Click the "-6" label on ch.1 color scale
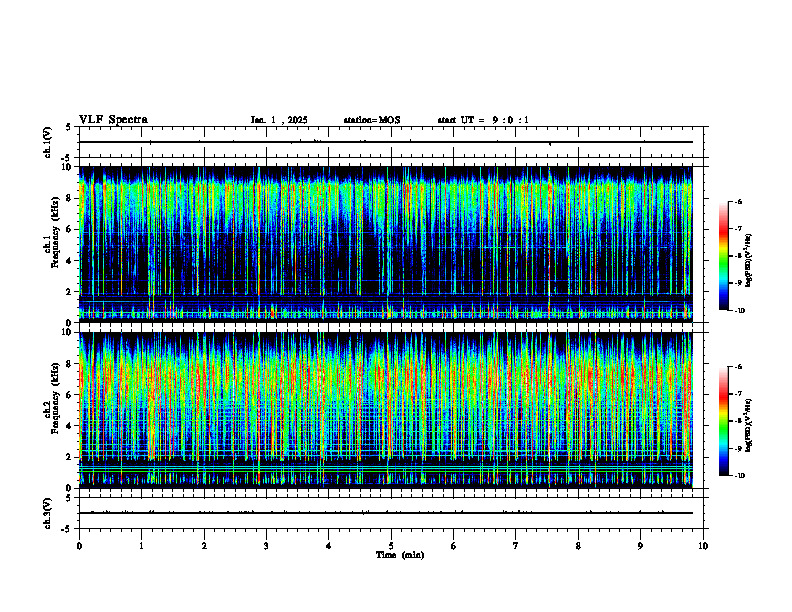 [738, 202]
